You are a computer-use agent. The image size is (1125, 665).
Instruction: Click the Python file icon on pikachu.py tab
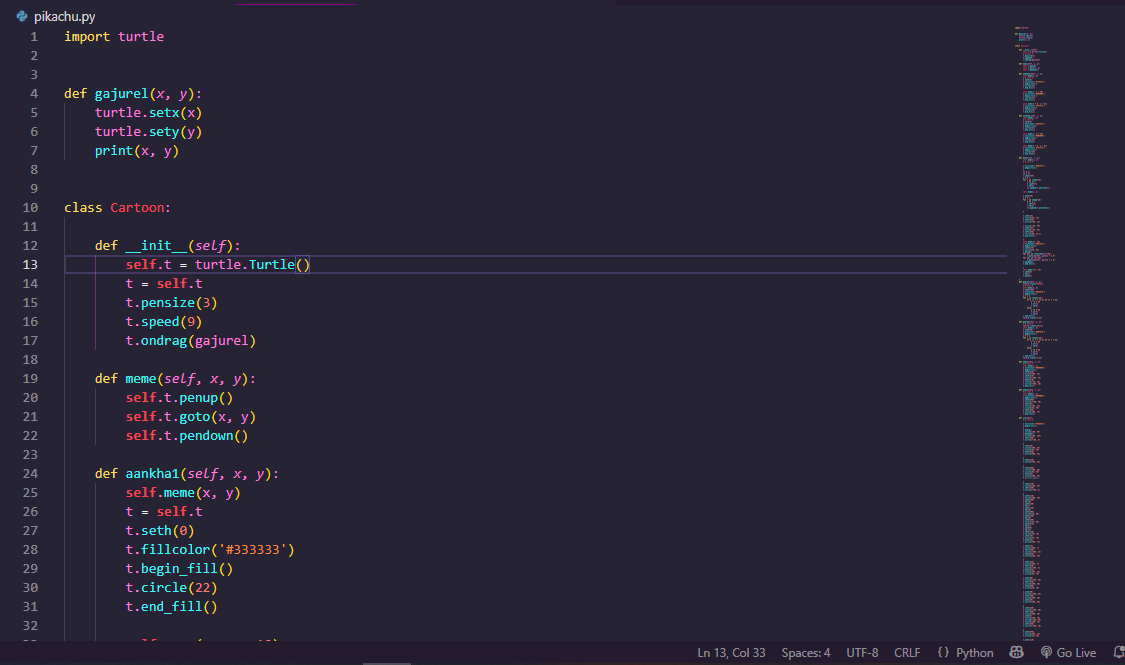coord(22,16)
